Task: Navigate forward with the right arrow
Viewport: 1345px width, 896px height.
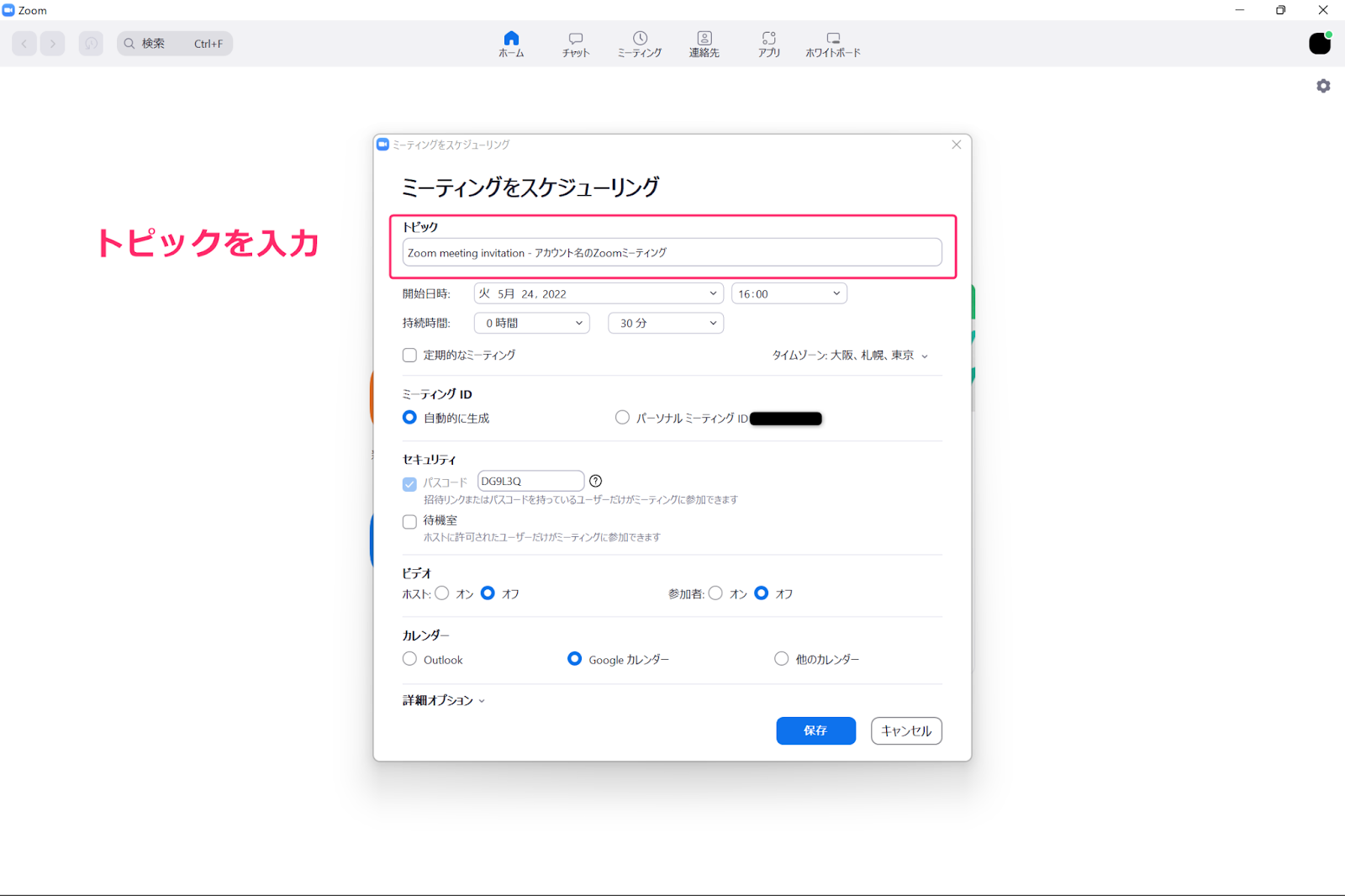Action: (53, 44)
